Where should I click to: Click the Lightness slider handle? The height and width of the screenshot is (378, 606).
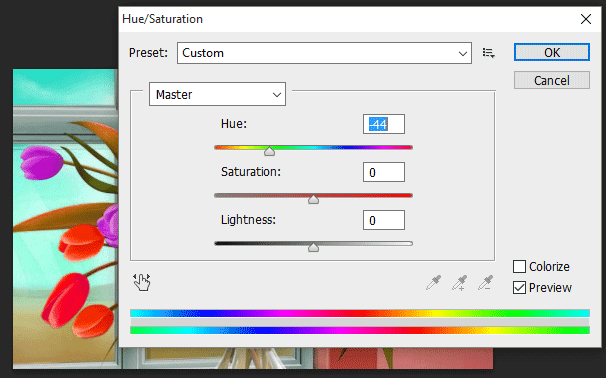pyautogui.click(x=313, y=247)
